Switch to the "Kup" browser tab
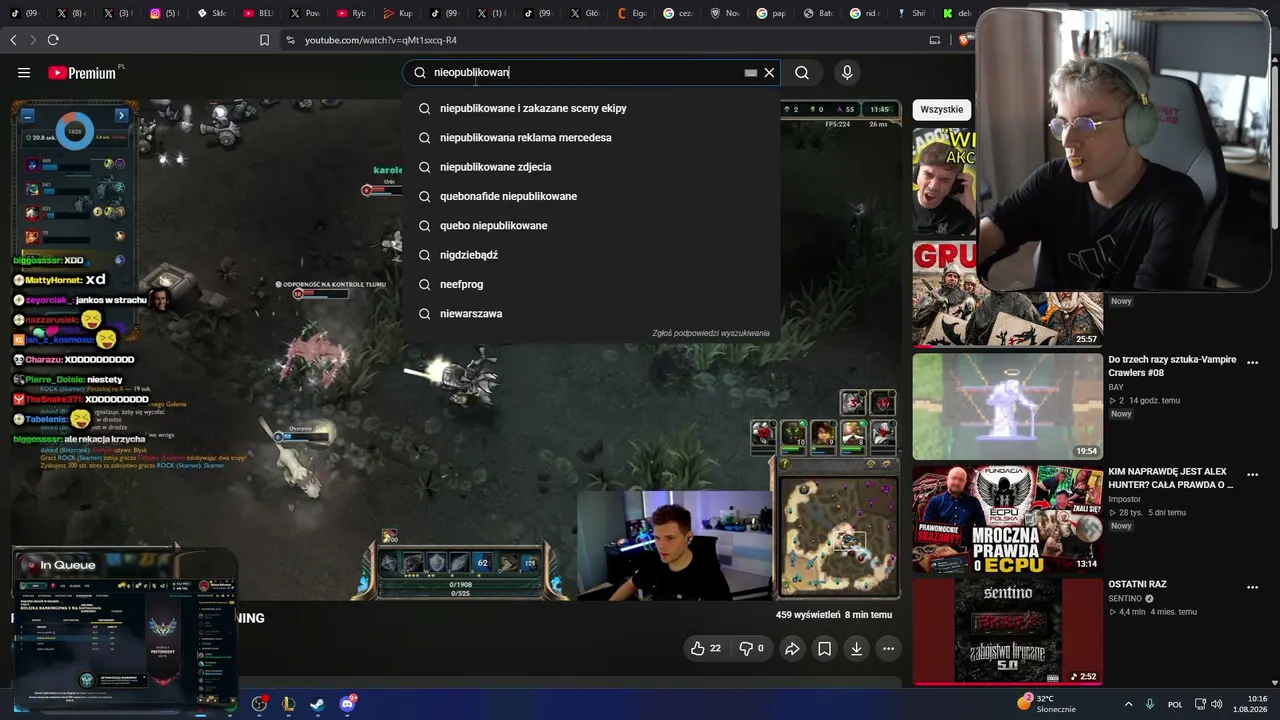Viewport: 1280px width, 720px height. tap(397, 13)
